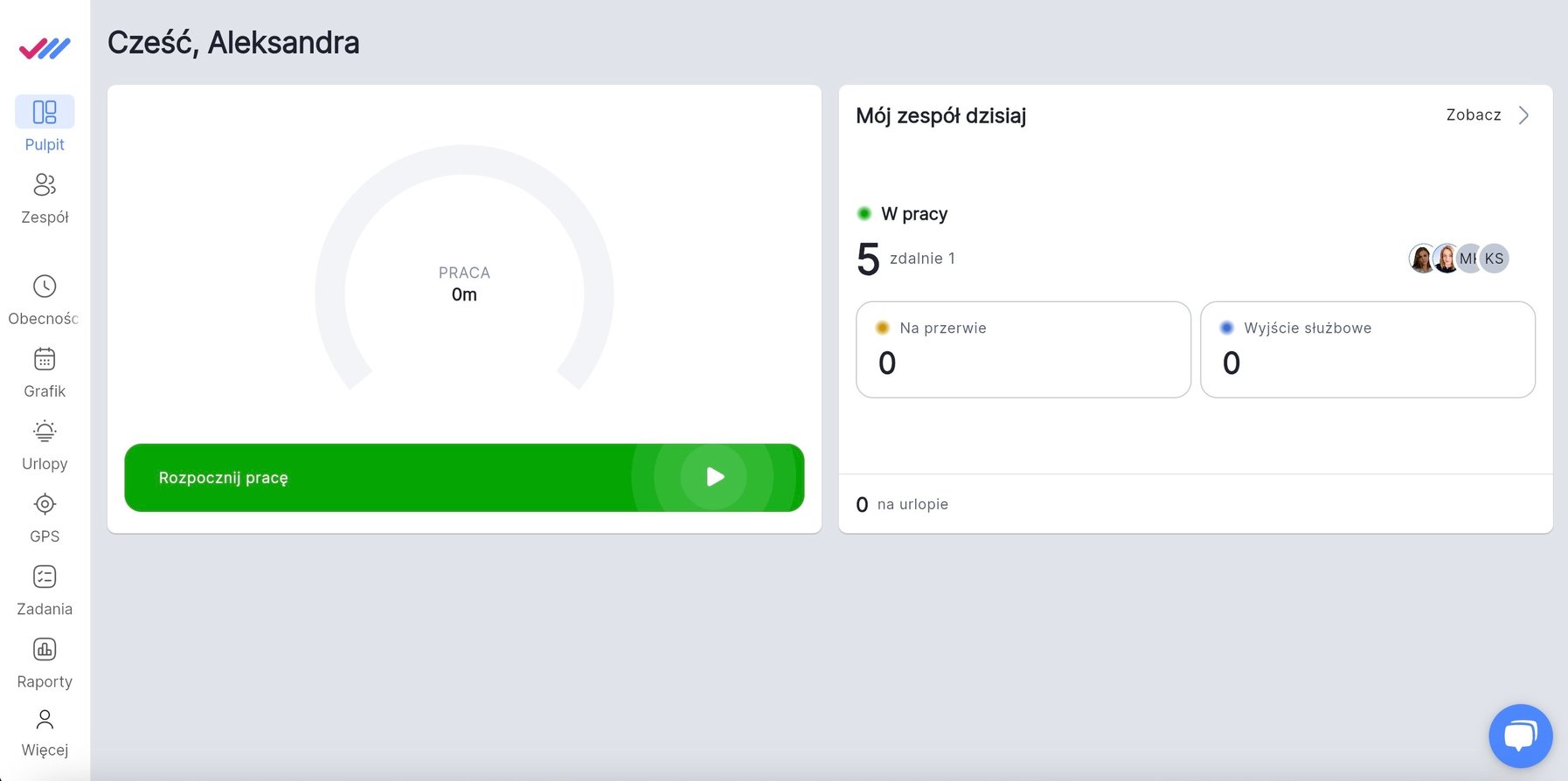
Task: Click the Zobacz link
Action: (1473, 115)
